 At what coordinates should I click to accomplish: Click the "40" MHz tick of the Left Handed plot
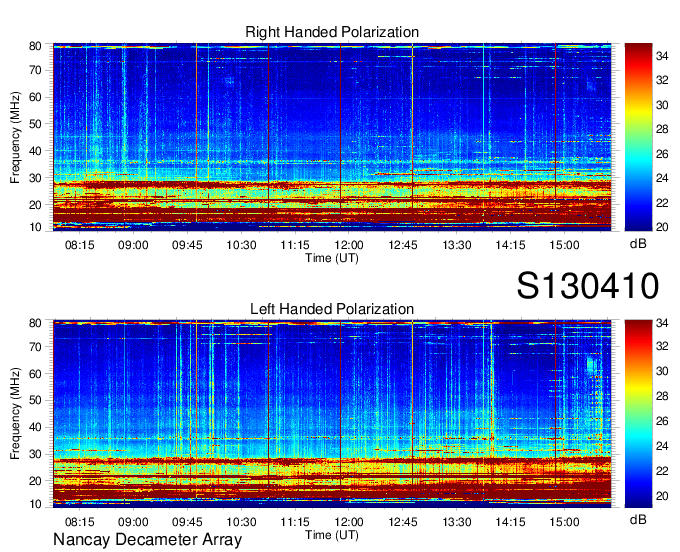click(35, 428)
